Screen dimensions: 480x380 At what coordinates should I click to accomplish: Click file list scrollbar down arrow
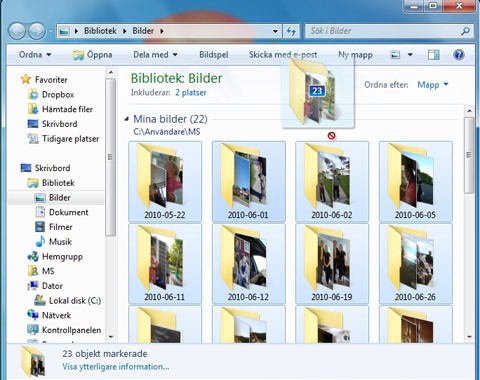[469, 337]
